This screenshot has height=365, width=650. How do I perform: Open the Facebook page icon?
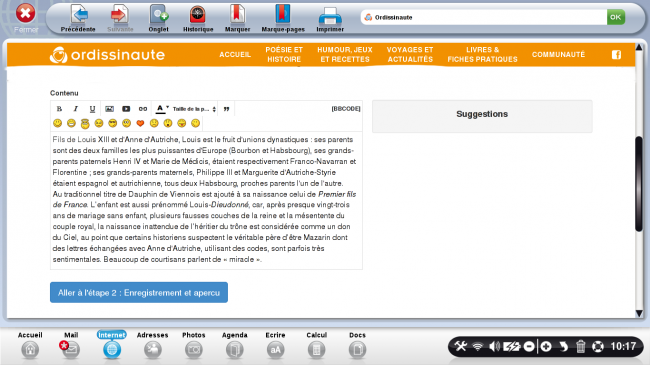point(616,55)
